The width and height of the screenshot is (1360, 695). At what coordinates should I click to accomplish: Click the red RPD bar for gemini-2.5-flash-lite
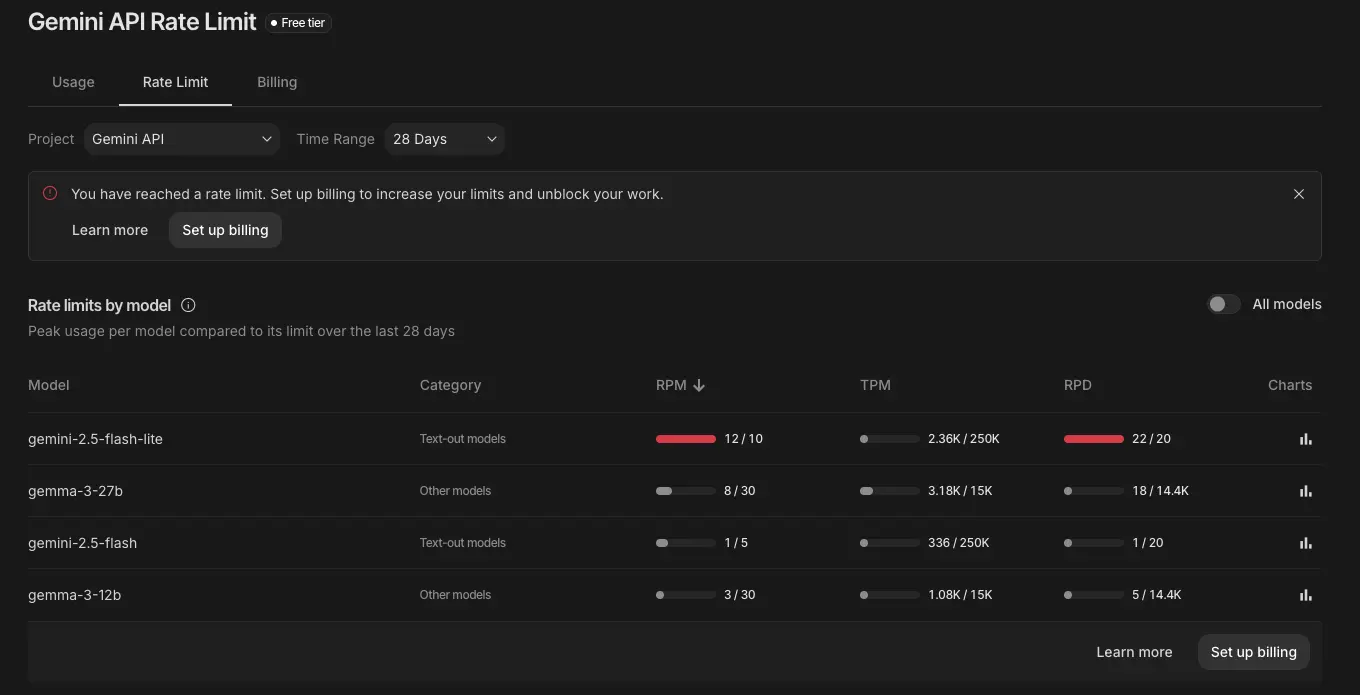click(1094, 439)
